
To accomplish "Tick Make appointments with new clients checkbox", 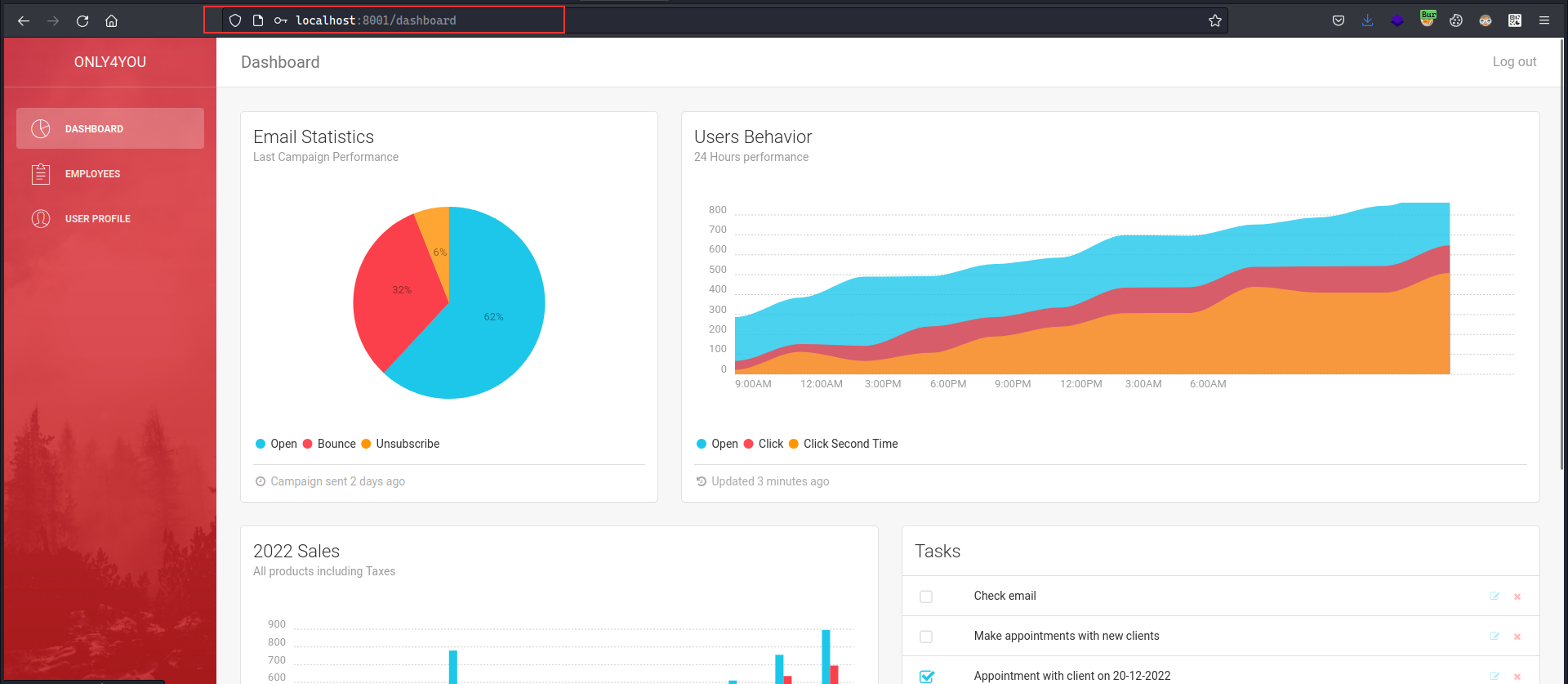I will (x=926, y=637).
